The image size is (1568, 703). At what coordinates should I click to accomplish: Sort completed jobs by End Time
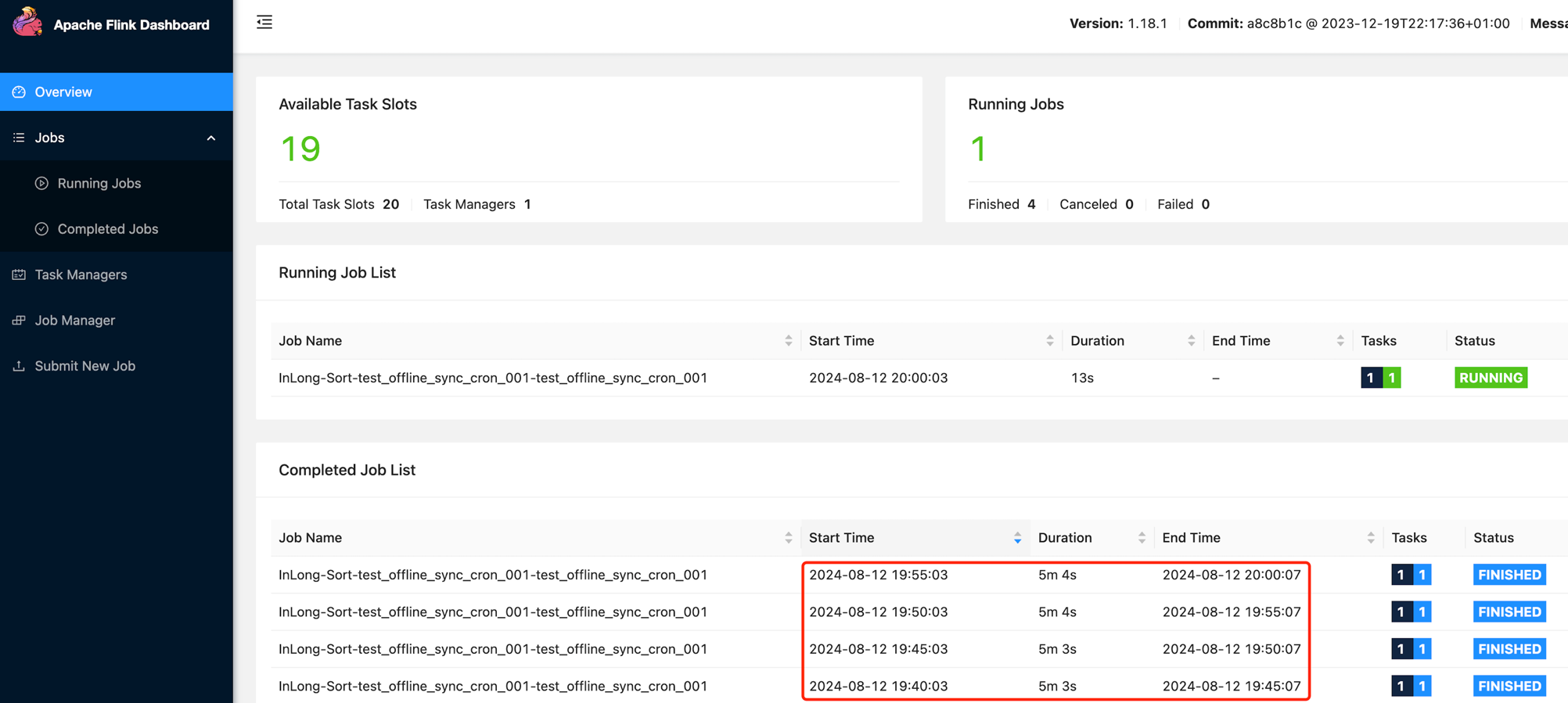pos(1370,538)
